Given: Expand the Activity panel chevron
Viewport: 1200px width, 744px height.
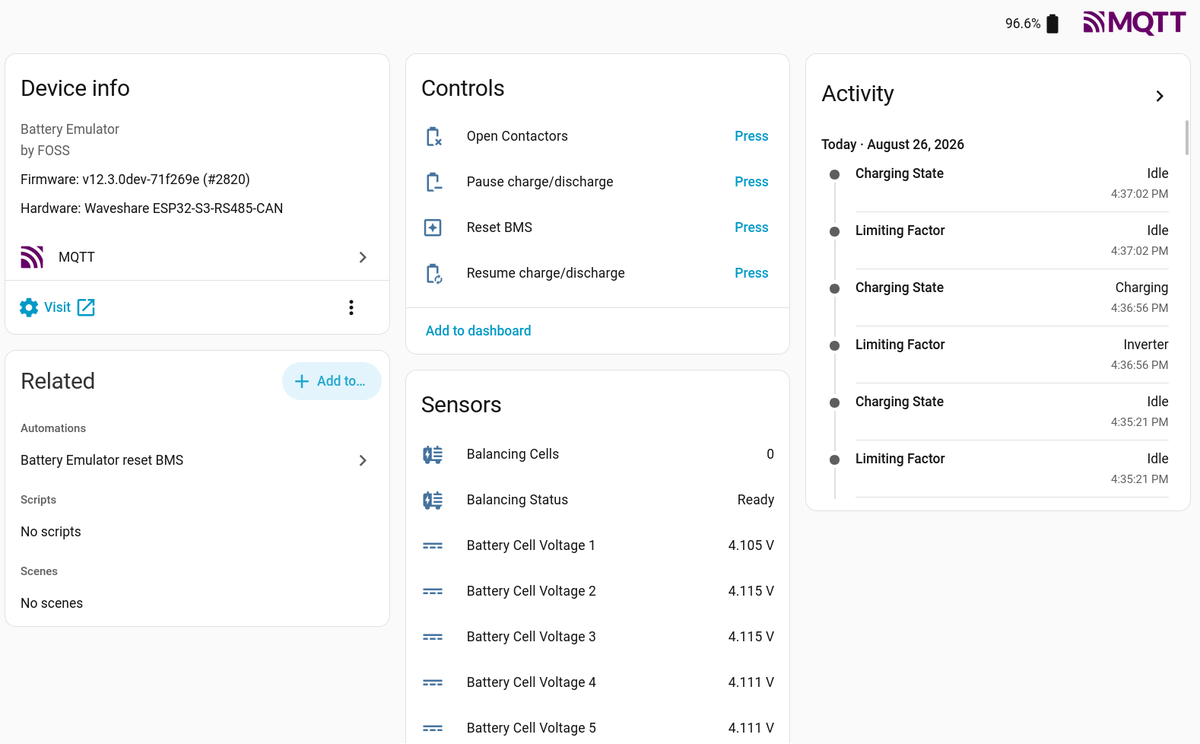Looking at the screenshot, I should (1160, 96).
